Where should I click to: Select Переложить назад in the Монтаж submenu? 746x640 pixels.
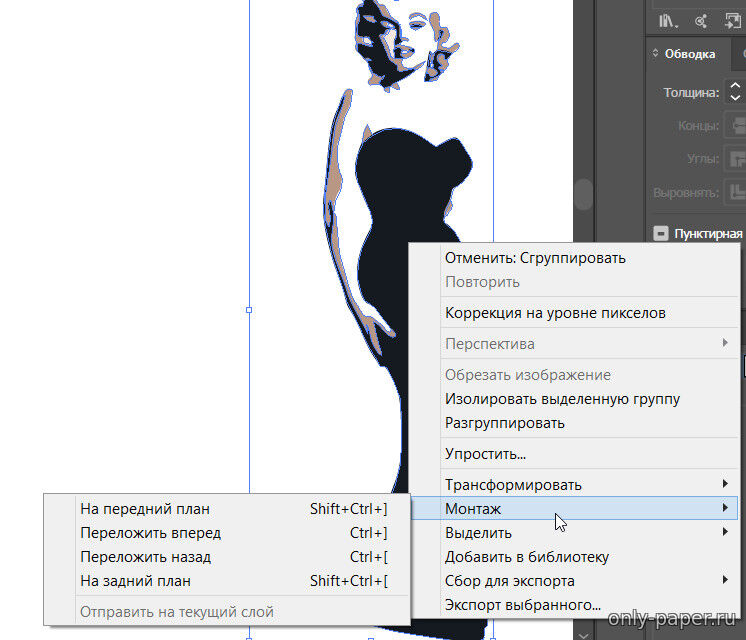point(145,557)
